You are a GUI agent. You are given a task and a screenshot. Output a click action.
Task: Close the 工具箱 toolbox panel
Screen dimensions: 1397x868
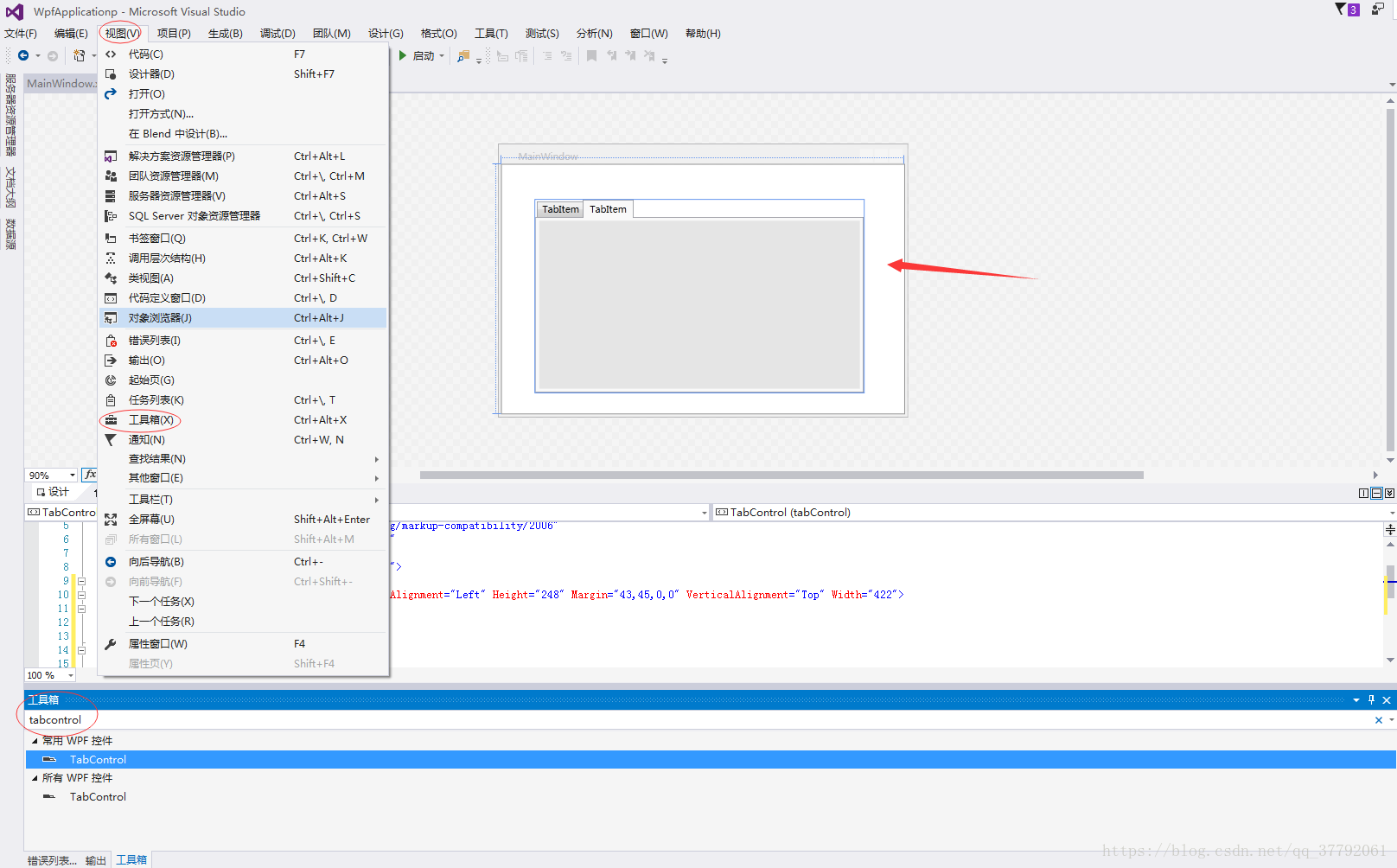[1387, 699]
